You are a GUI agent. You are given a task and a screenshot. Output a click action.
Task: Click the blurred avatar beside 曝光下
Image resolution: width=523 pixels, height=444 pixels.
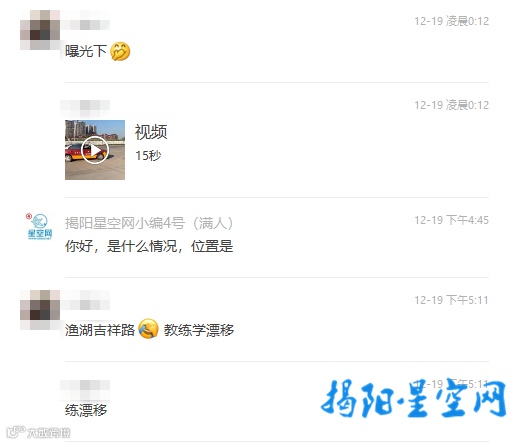tap(40, 30)
